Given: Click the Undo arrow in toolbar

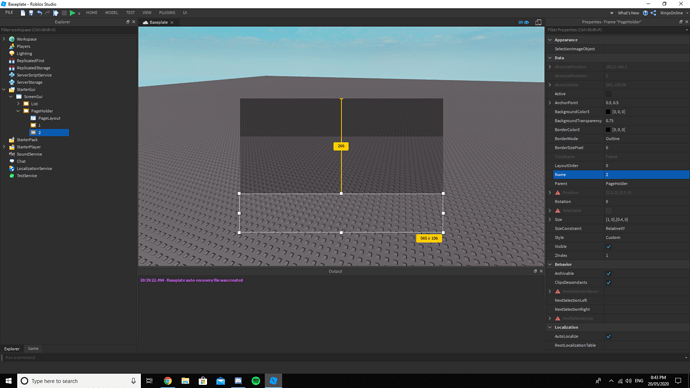Looking at the screenshot, I should 40,13.
